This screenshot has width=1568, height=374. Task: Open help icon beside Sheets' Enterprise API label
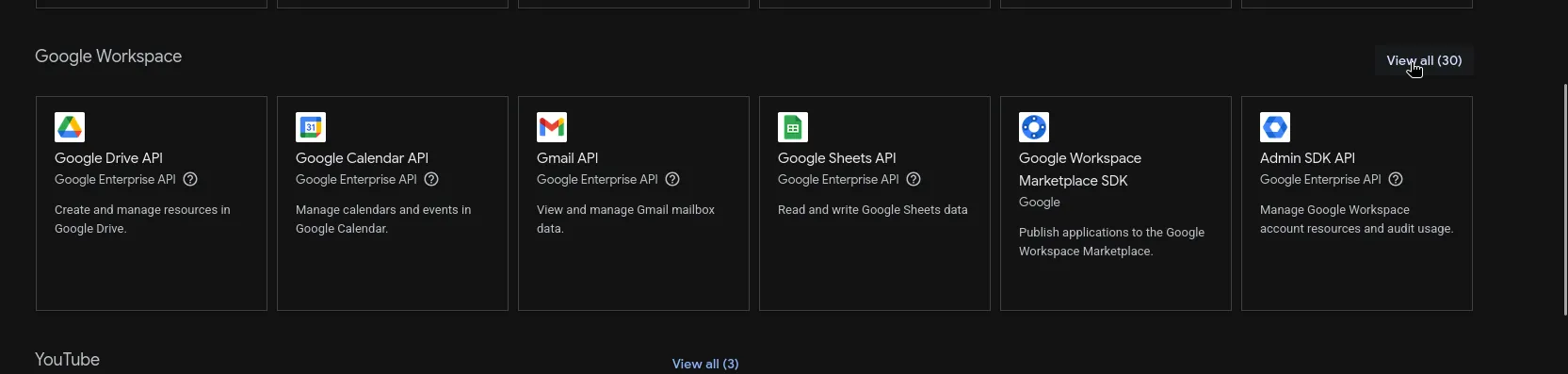click(913, 179)
